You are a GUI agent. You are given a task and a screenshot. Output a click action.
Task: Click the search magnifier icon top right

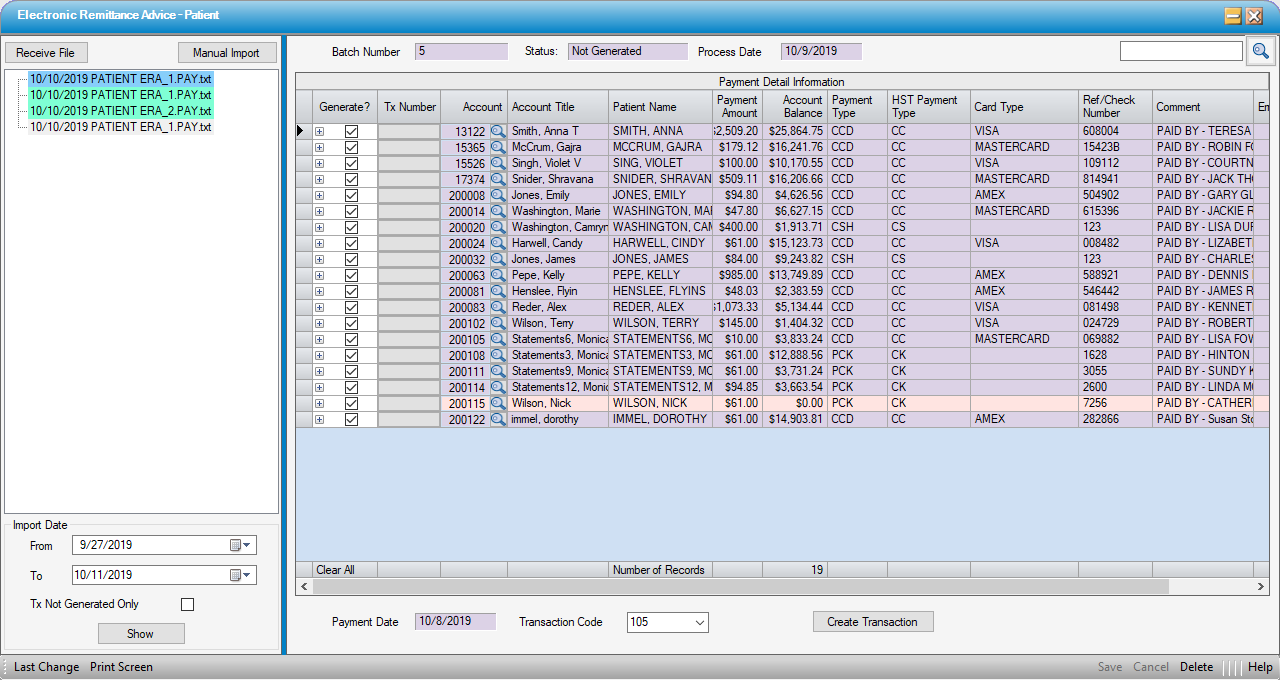(x=1260, y=51)
